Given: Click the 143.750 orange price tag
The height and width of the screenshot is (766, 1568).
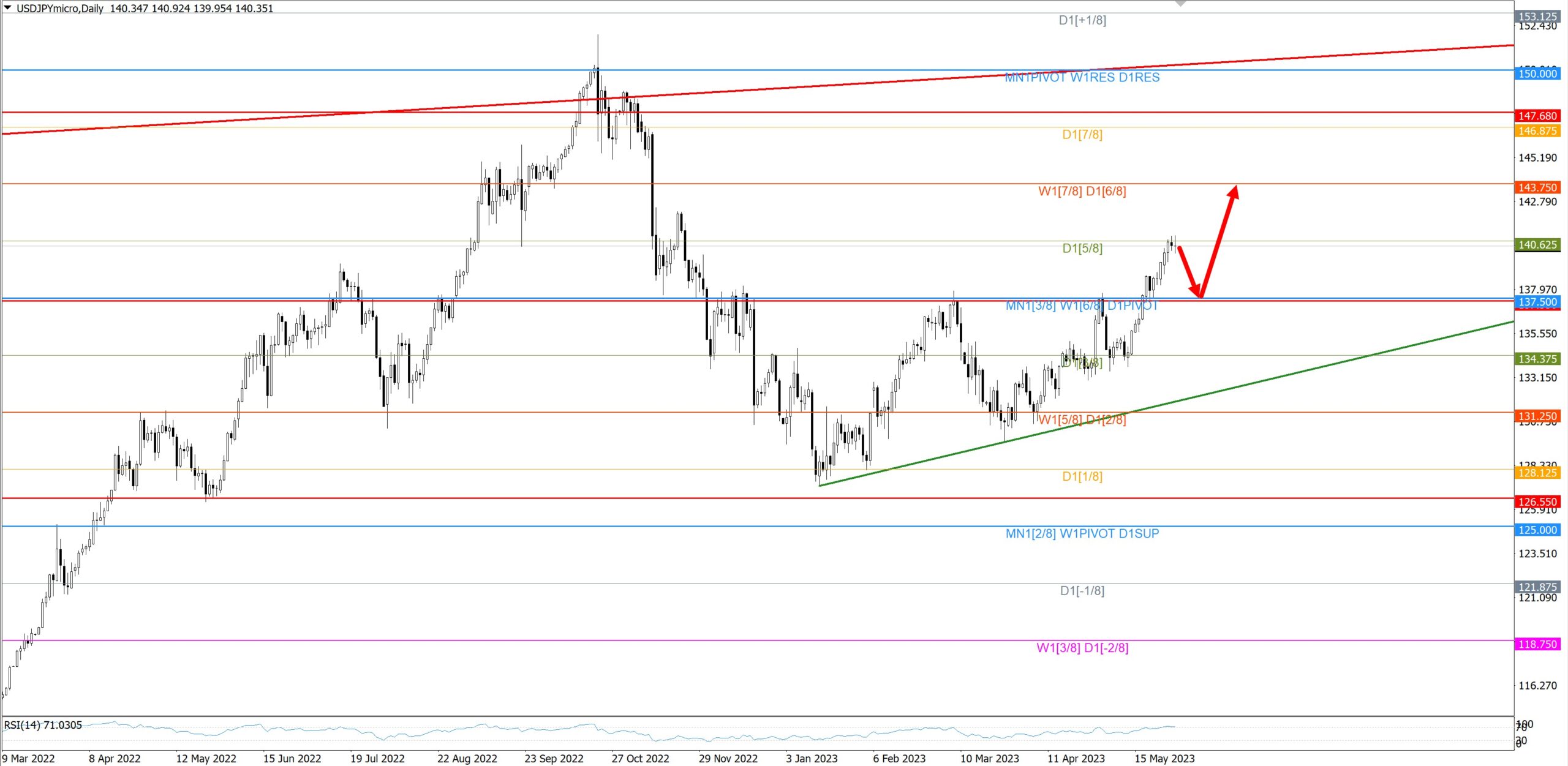Looking at the screenshot, I should click(1537, 187).
